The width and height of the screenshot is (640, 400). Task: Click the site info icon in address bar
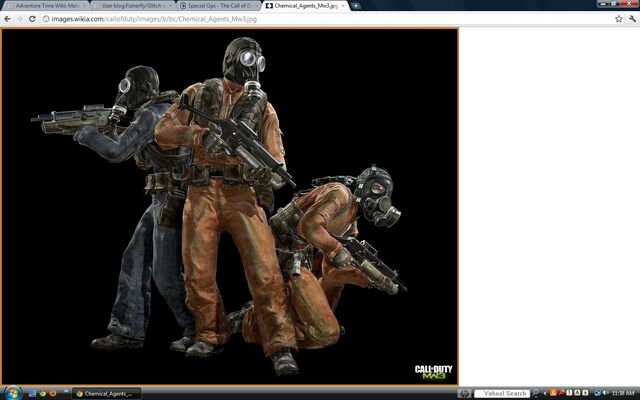pos(46,19)
